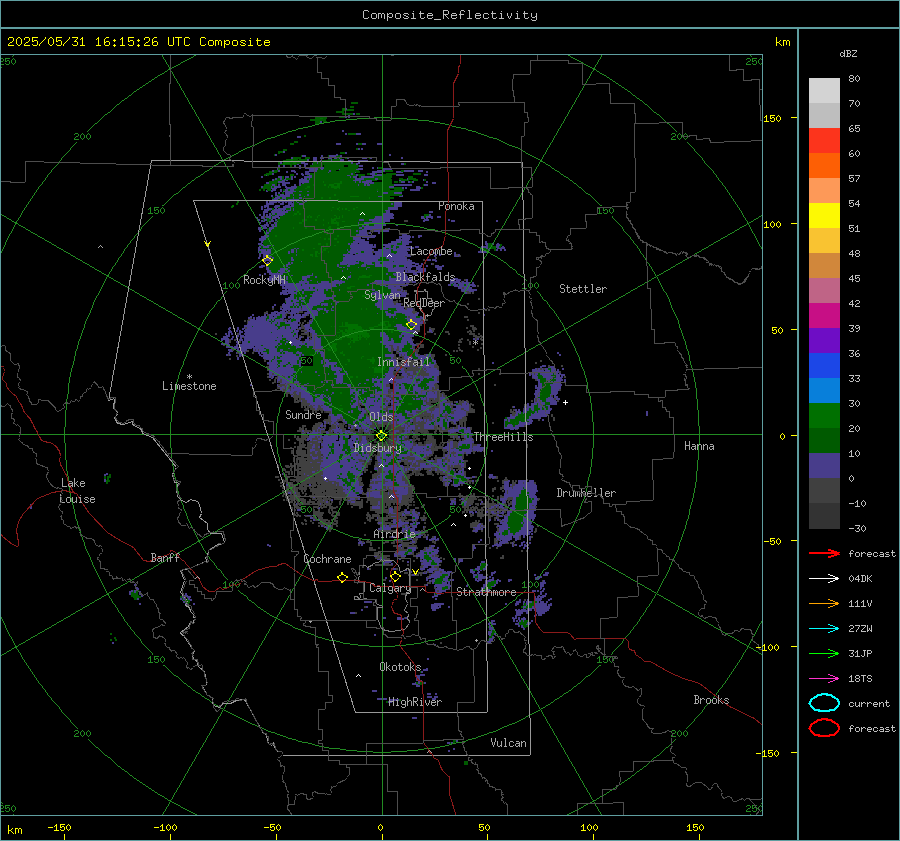Click the Sundre label on the map
This screenshot has width=900, height=841.
pyautogui.click(x=303, y=415)
